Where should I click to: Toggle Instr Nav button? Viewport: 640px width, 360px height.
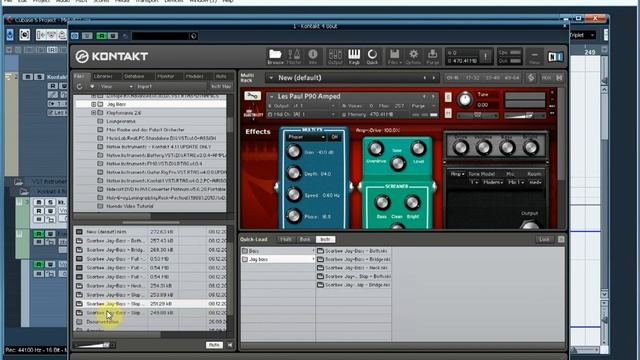coord(221,87)
